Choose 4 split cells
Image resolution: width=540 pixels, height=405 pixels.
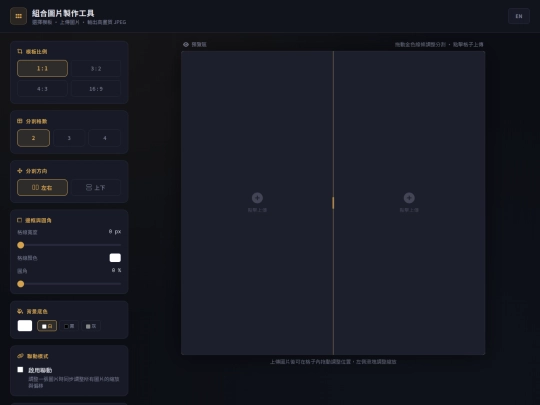pos(105,138)
